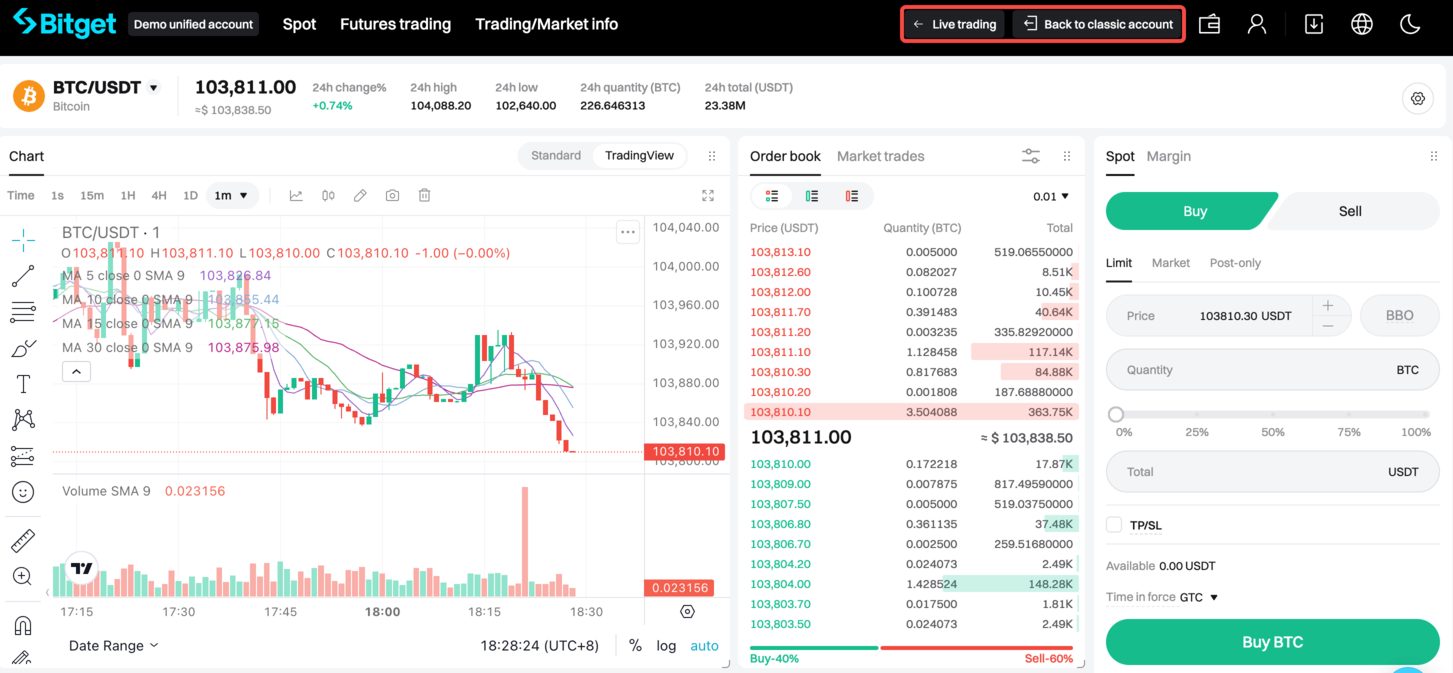Switch to the Market trades tab
The width and height of the screenshot is (1453, 673).
pyautogui.click(x=880, y=156)
